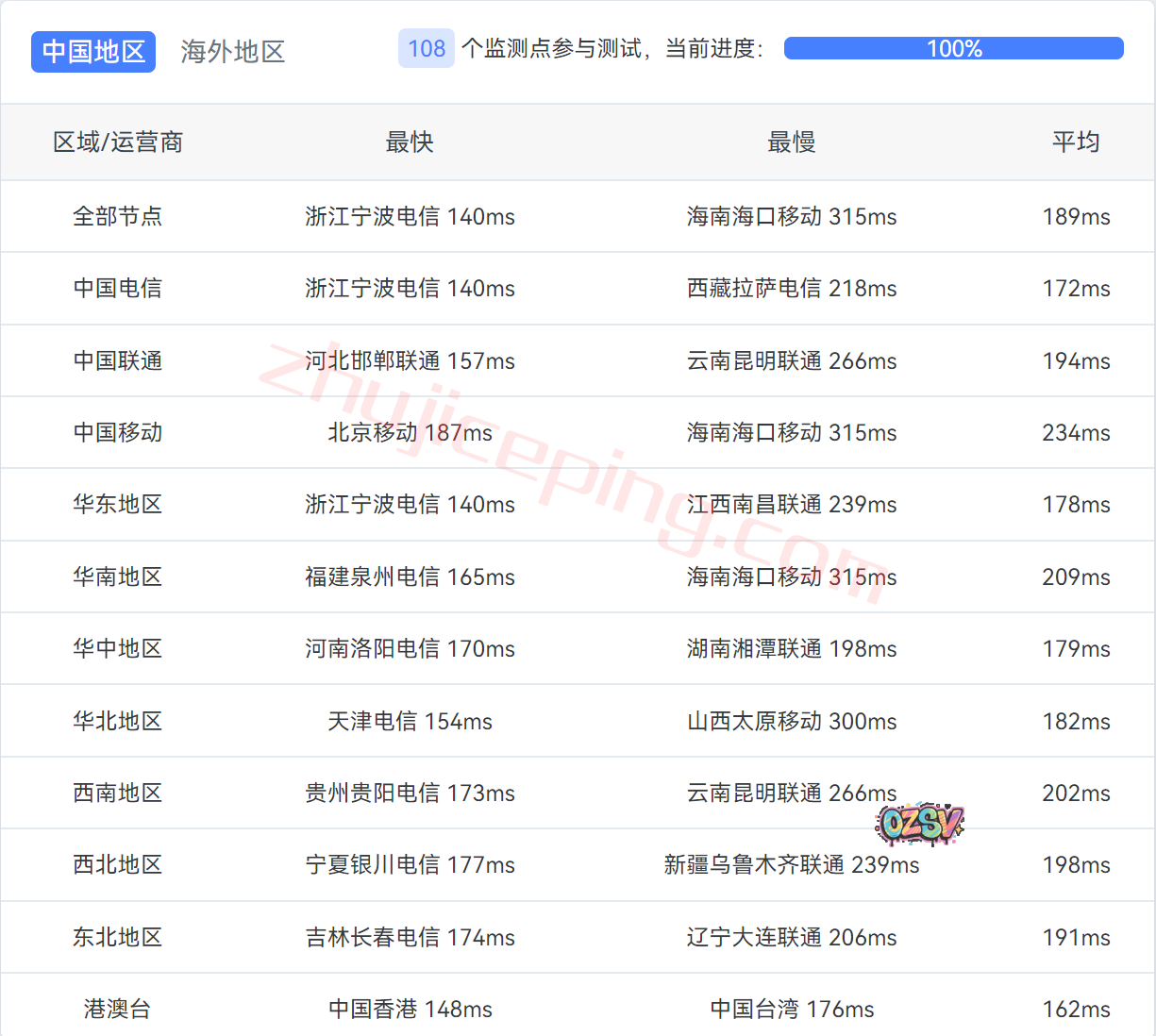The image size is (1156, 1036).
Task: Select the 新疆乌鲁木齐联通 239ms cell
Action: tap(791, 864)
